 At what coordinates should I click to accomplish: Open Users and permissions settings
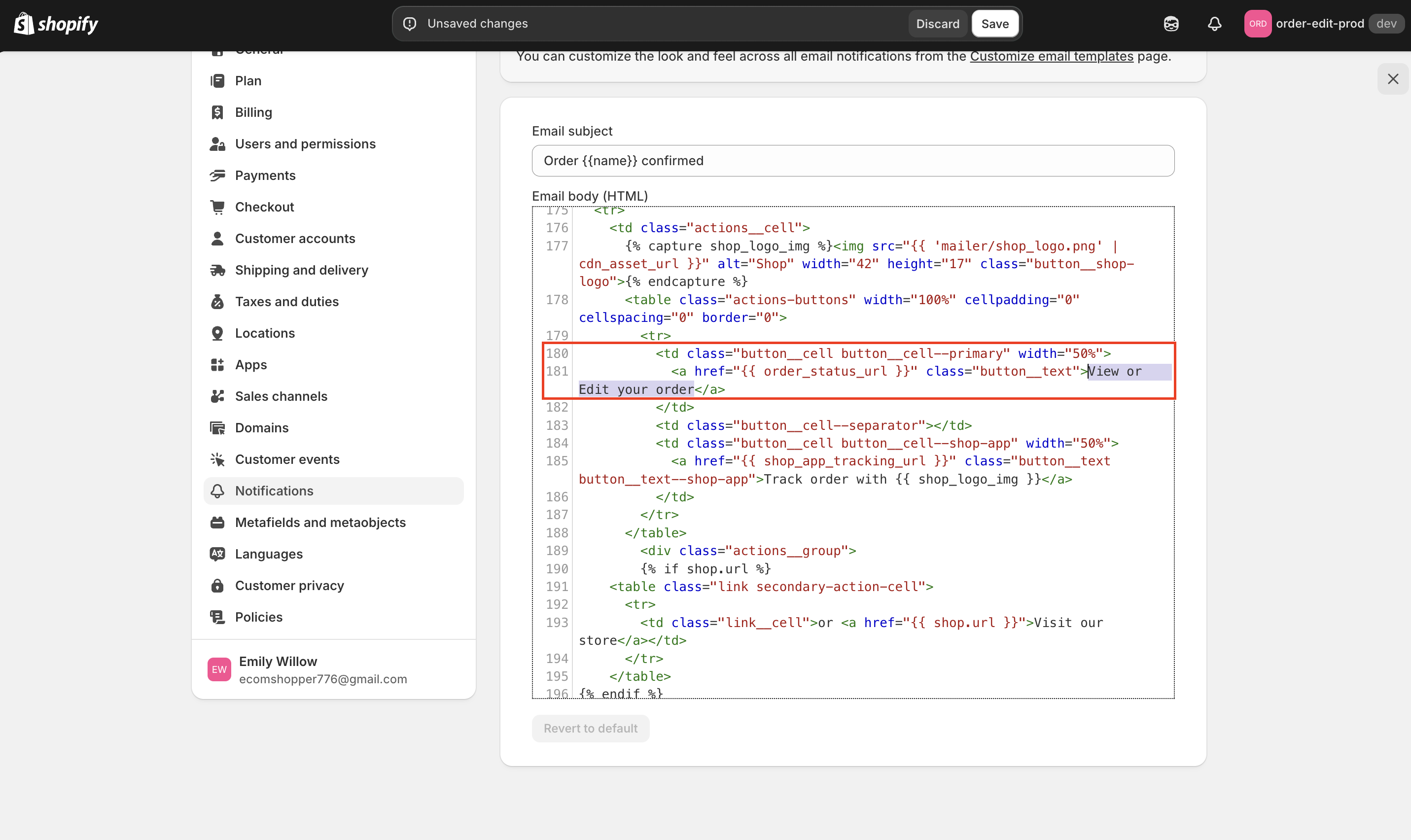305,144
